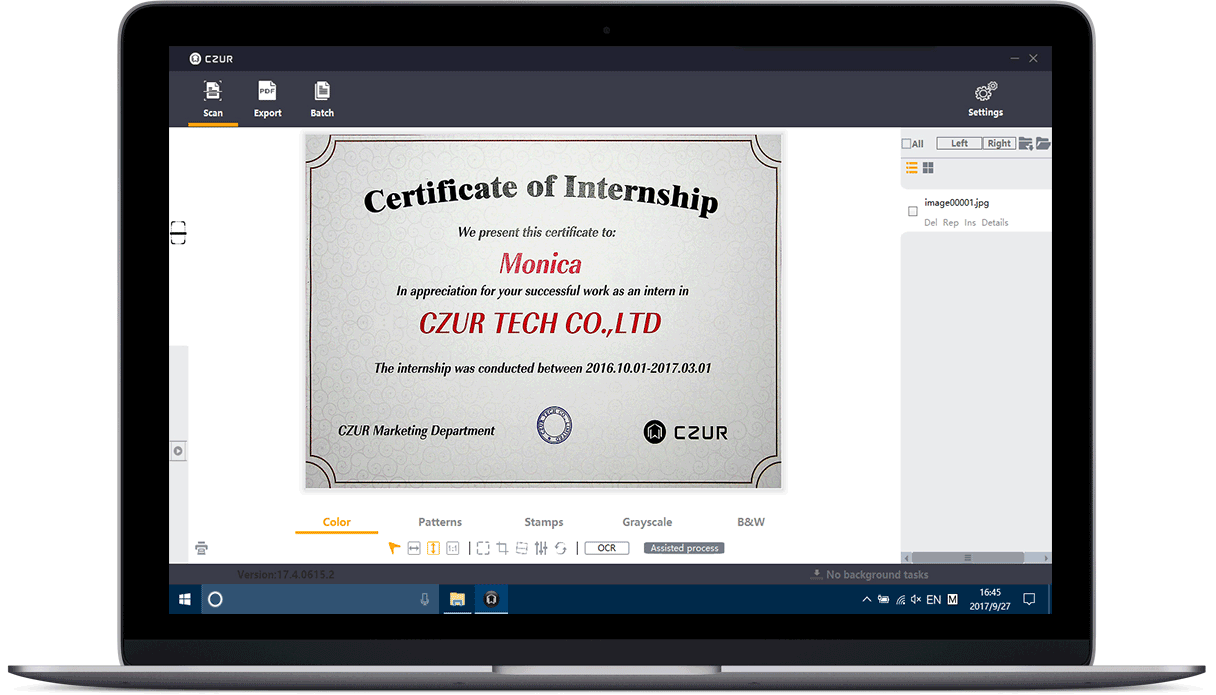The height and width of the screenshot is (695, 1216).
Task: Click the file panel scrollbar left arrow
Action: [x=906, y=558]
